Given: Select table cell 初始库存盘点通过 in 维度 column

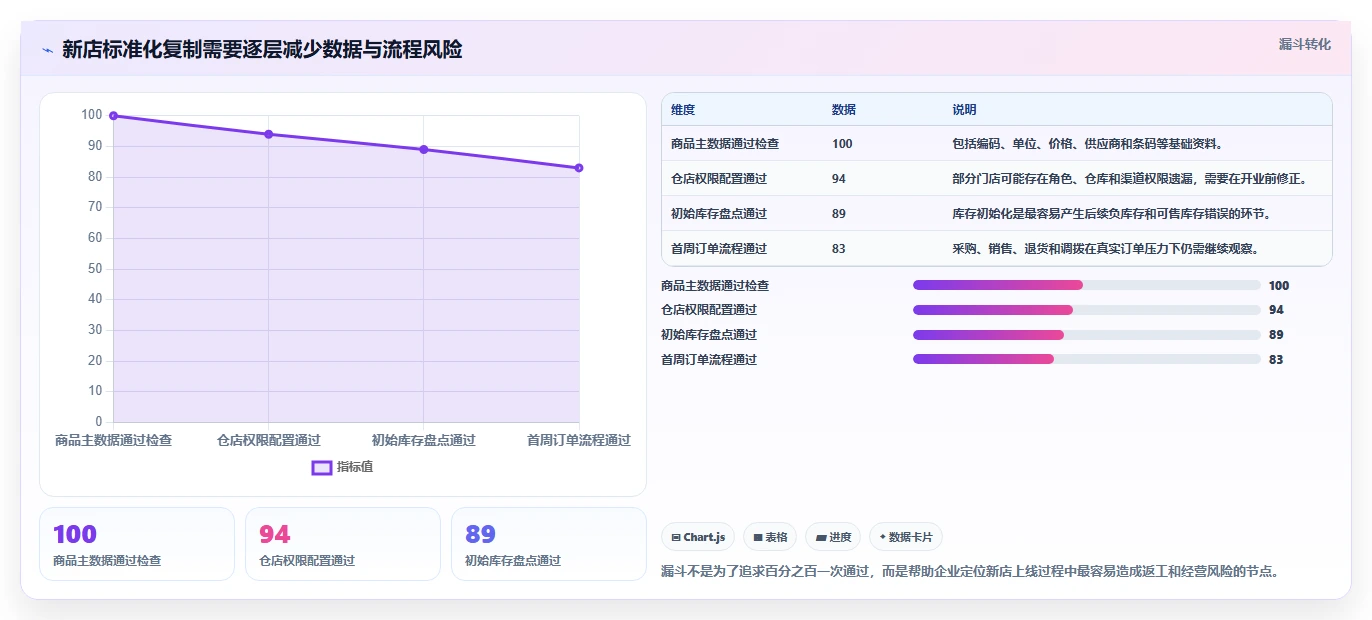Looking at the screenshot, I should (x=719, y=214).
